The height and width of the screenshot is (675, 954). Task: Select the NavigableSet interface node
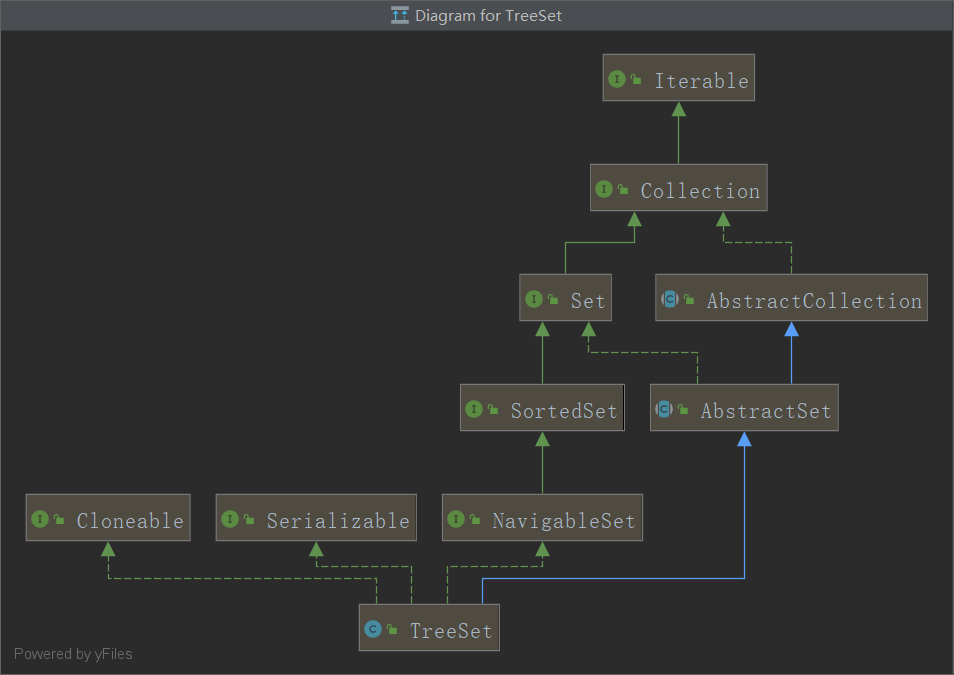(x=563, y=521)
